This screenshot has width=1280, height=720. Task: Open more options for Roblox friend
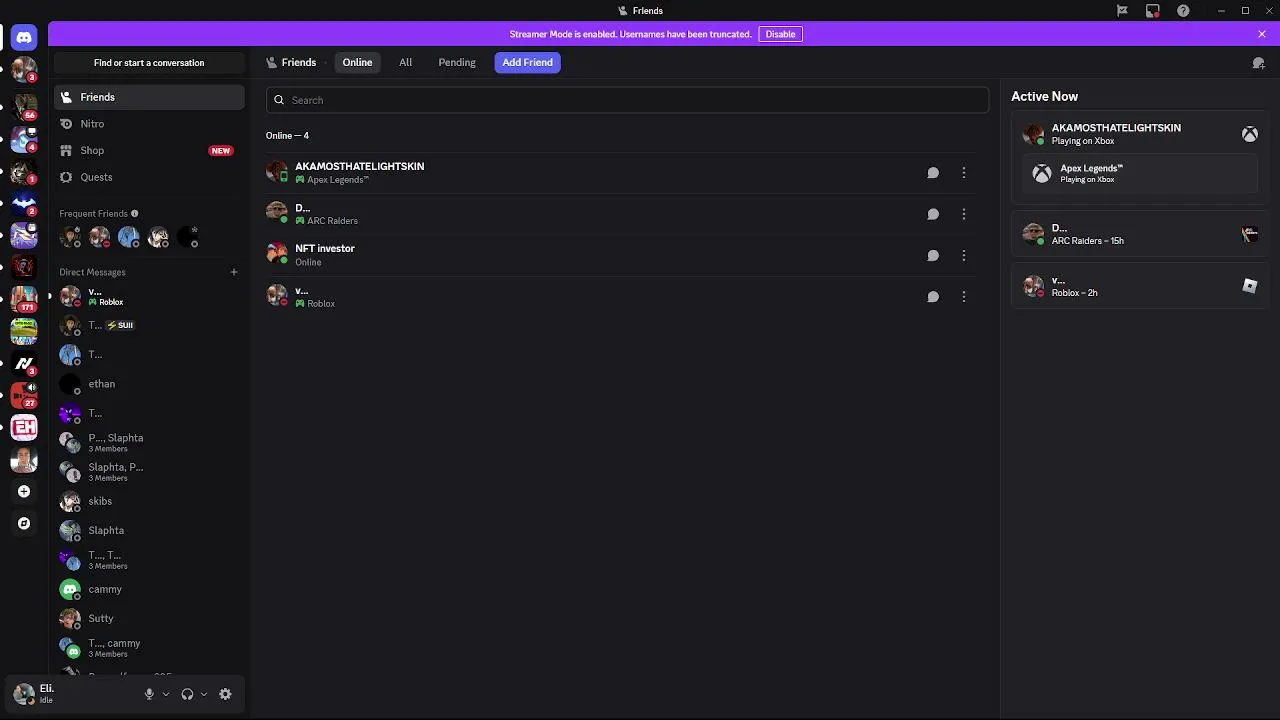964,296
